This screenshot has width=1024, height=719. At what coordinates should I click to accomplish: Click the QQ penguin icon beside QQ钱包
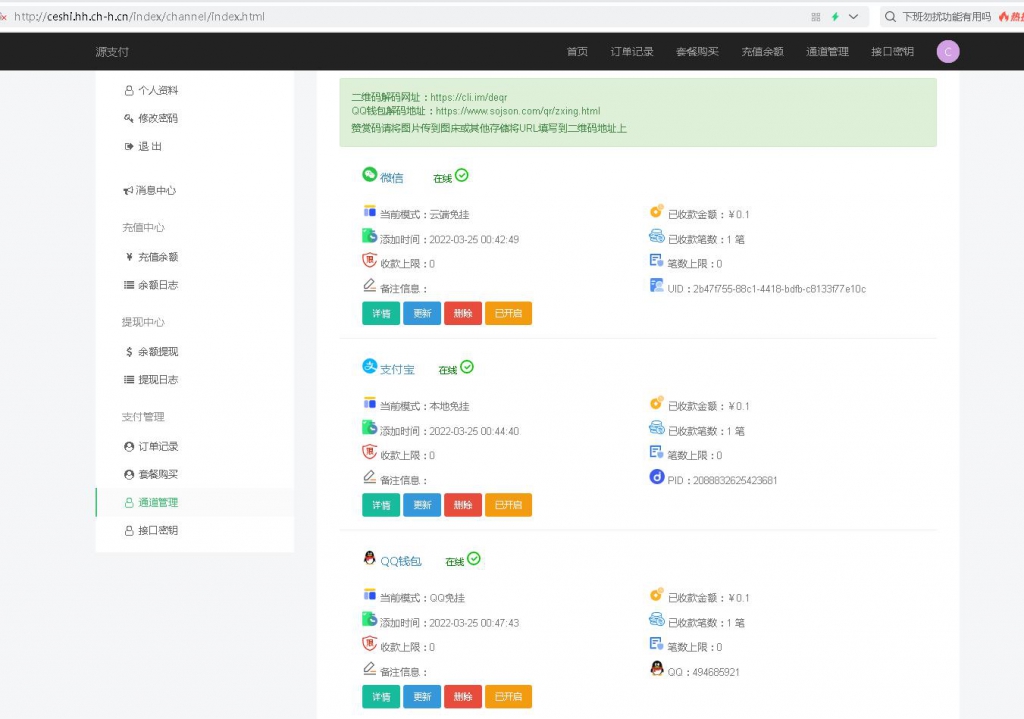(x=370, y=558)
